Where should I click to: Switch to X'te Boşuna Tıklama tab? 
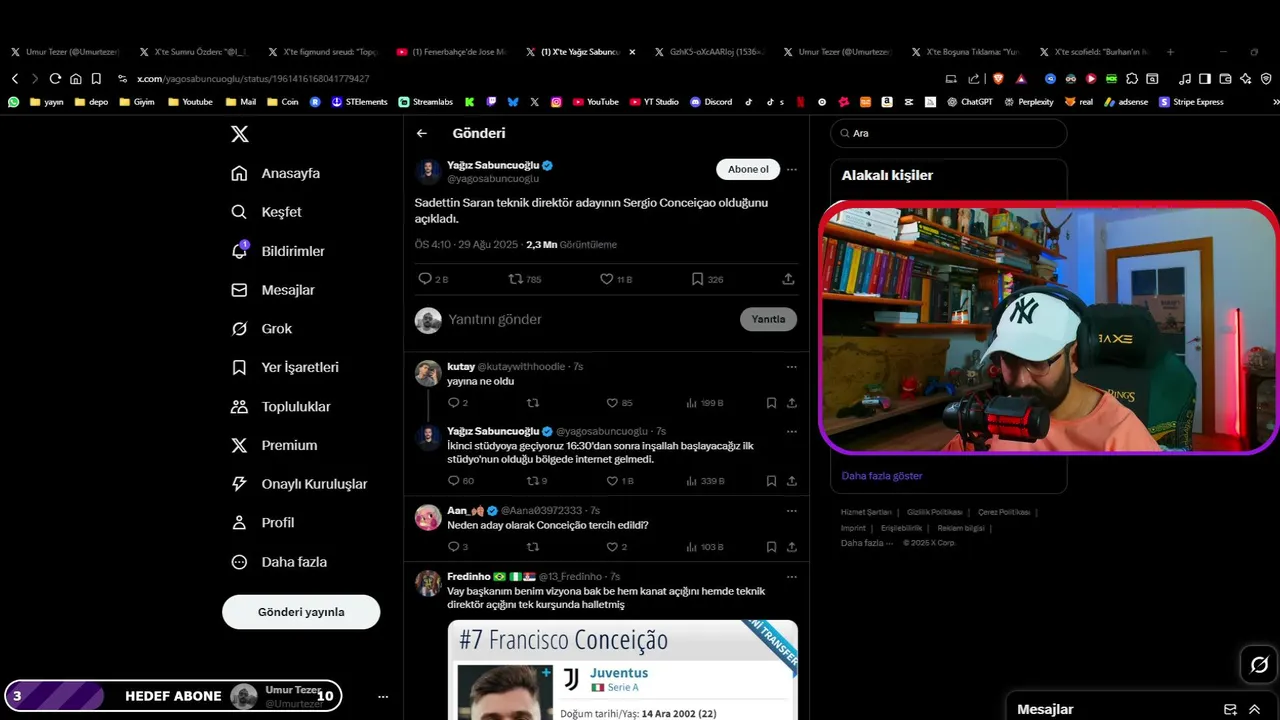(967, 51)
